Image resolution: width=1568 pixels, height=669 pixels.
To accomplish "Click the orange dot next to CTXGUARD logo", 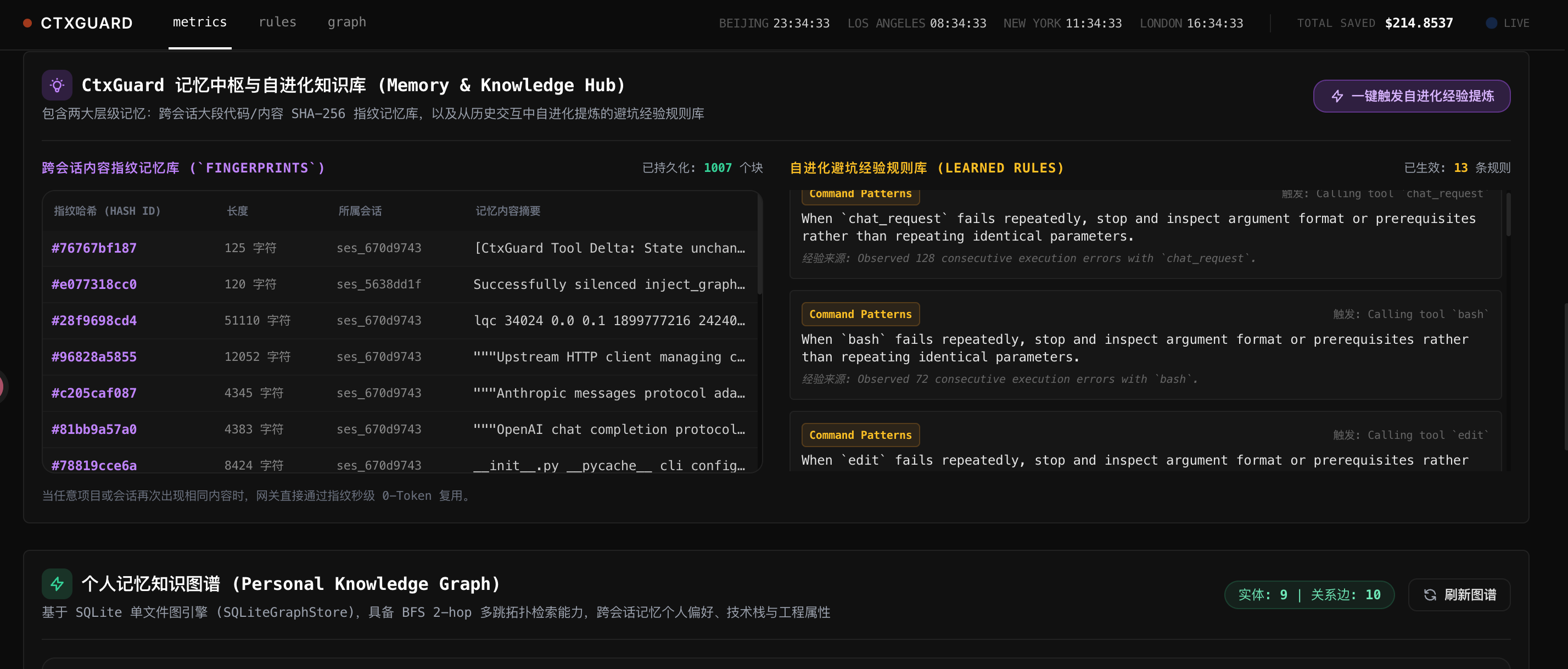I will pos(27,23).
